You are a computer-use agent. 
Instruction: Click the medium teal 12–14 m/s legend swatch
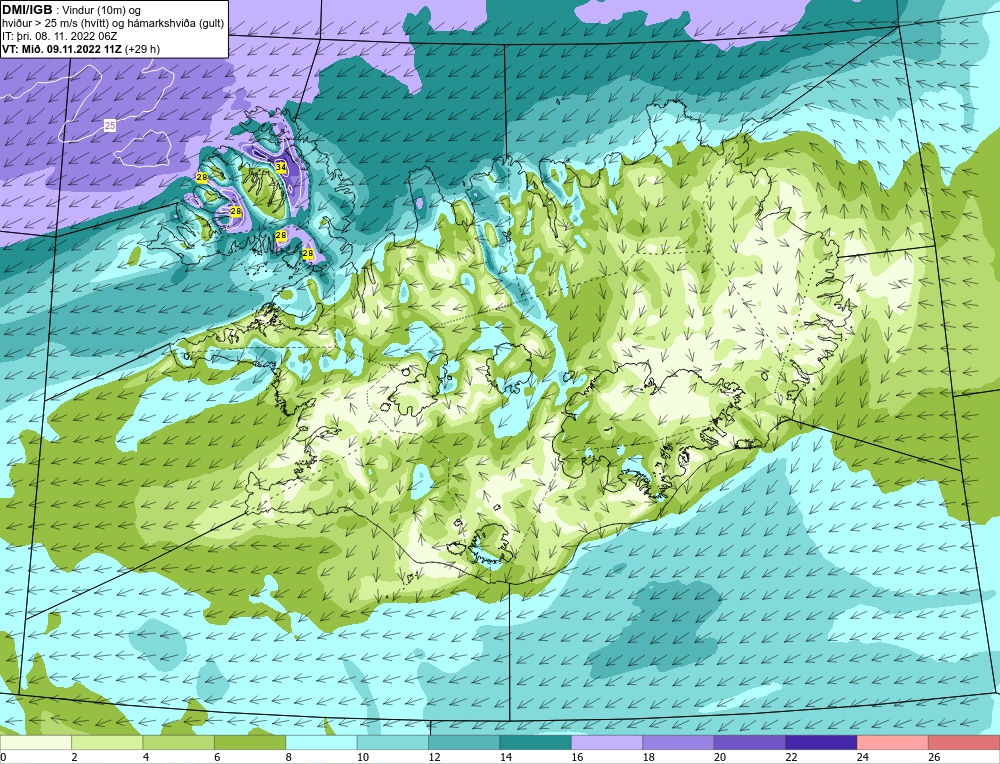464,742
